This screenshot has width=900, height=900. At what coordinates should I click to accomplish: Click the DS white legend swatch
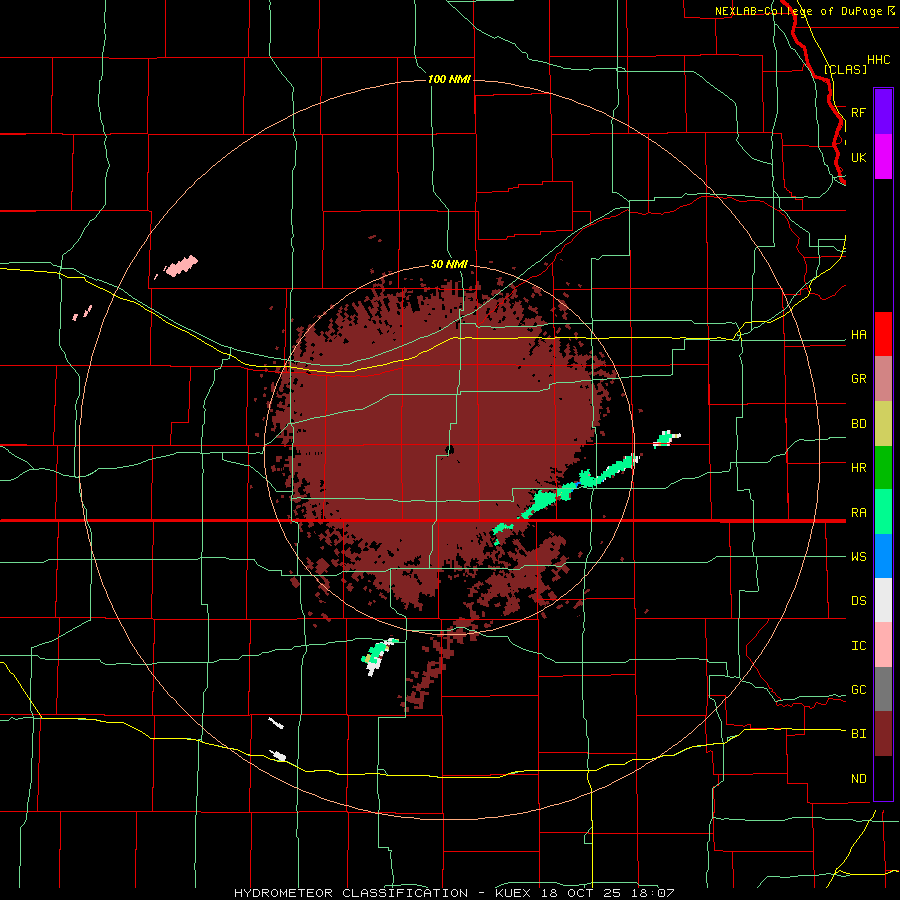click(883, 600)
